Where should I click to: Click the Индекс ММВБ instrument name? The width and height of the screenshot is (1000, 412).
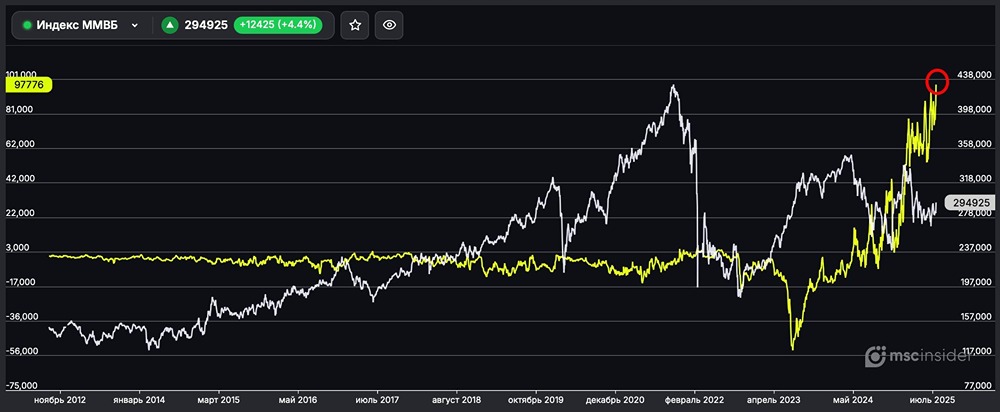coord(76,25)
